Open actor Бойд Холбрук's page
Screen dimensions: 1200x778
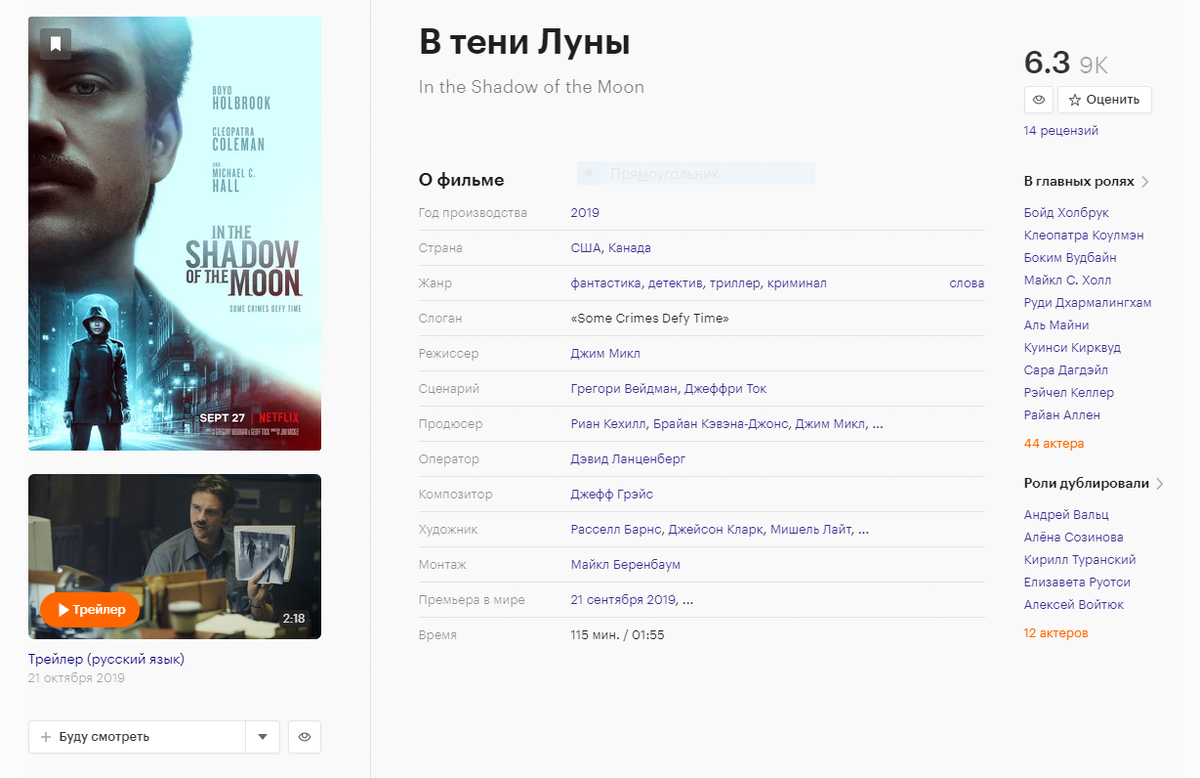coord(1066,213)
